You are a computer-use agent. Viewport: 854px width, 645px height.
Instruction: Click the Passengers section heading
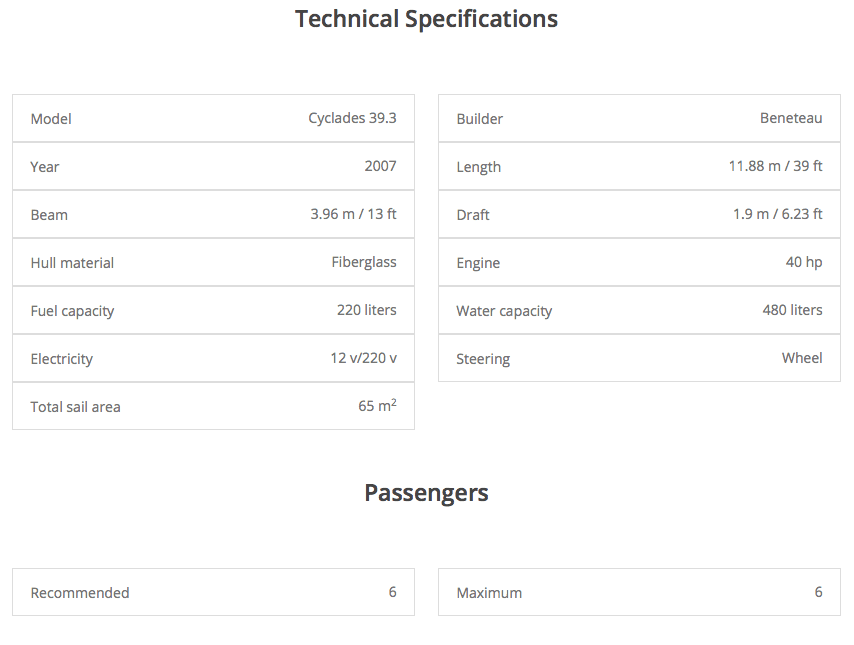point(426,493)
